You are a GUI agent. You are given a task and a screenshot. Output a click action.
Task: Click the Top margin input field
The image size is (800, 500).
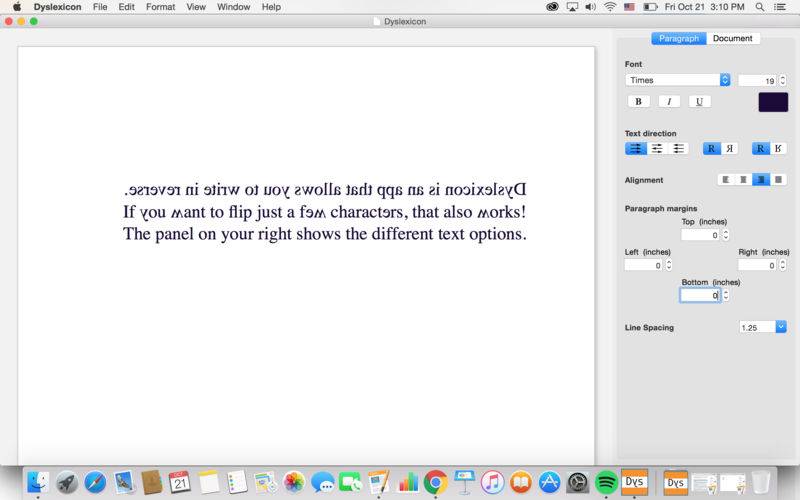point(700,235)
